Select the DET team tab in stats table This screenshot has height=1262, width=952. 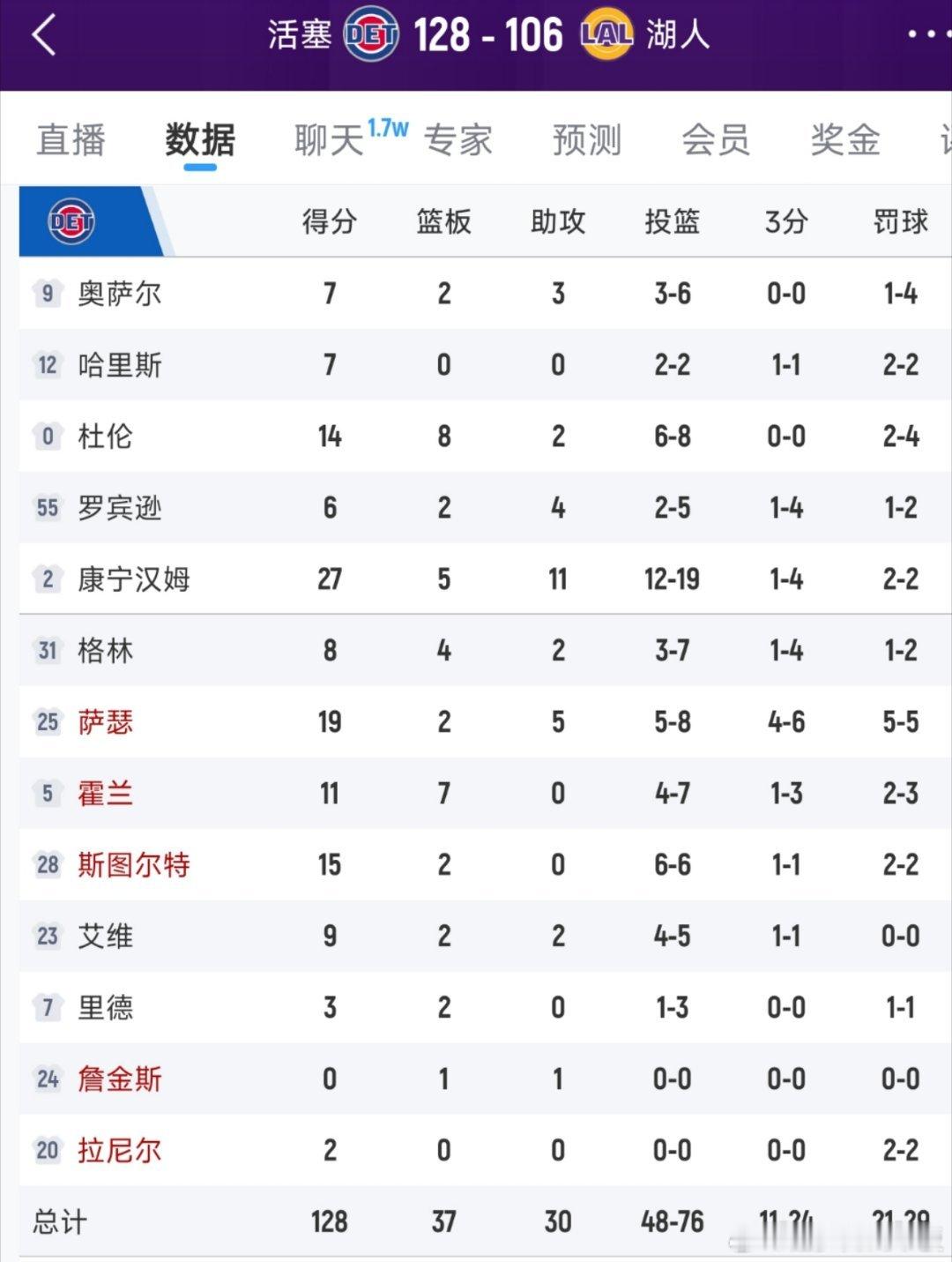pos(72,221)
